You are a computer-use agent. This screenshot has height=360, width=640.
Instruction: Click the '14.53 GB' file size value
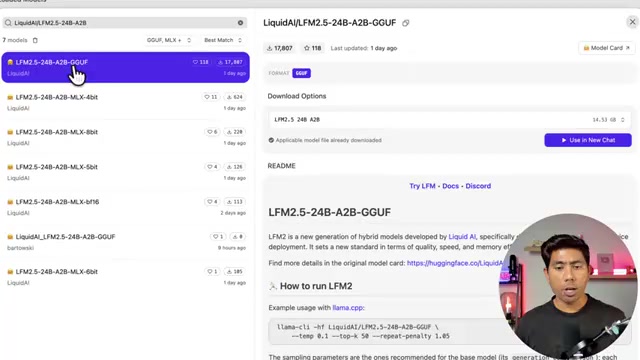click(x=604, y=120)
